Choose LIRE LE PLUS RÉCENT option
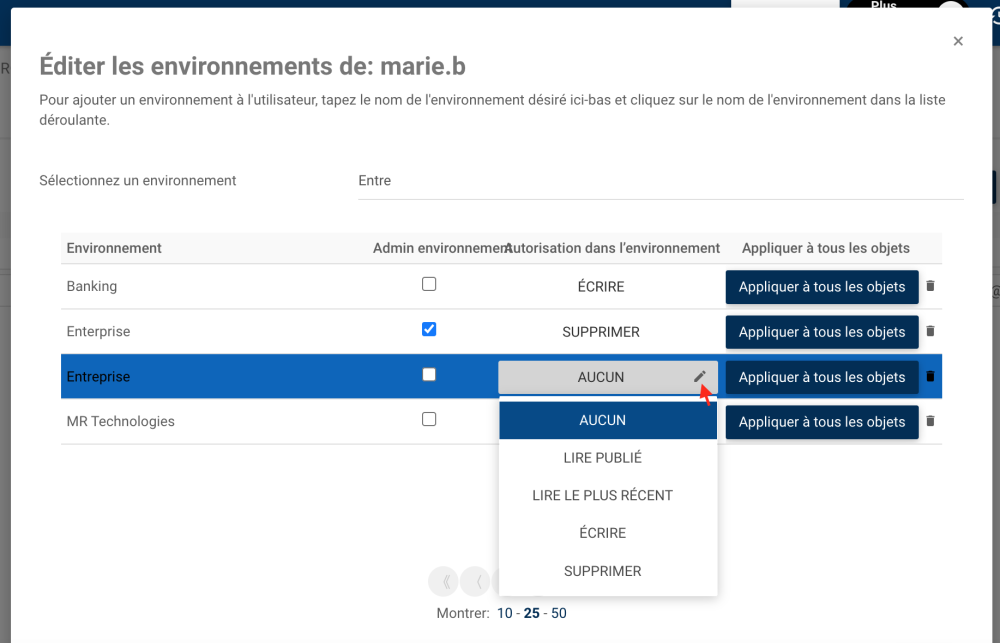This screenshot has width=1000, height=643. coord(603,495)
